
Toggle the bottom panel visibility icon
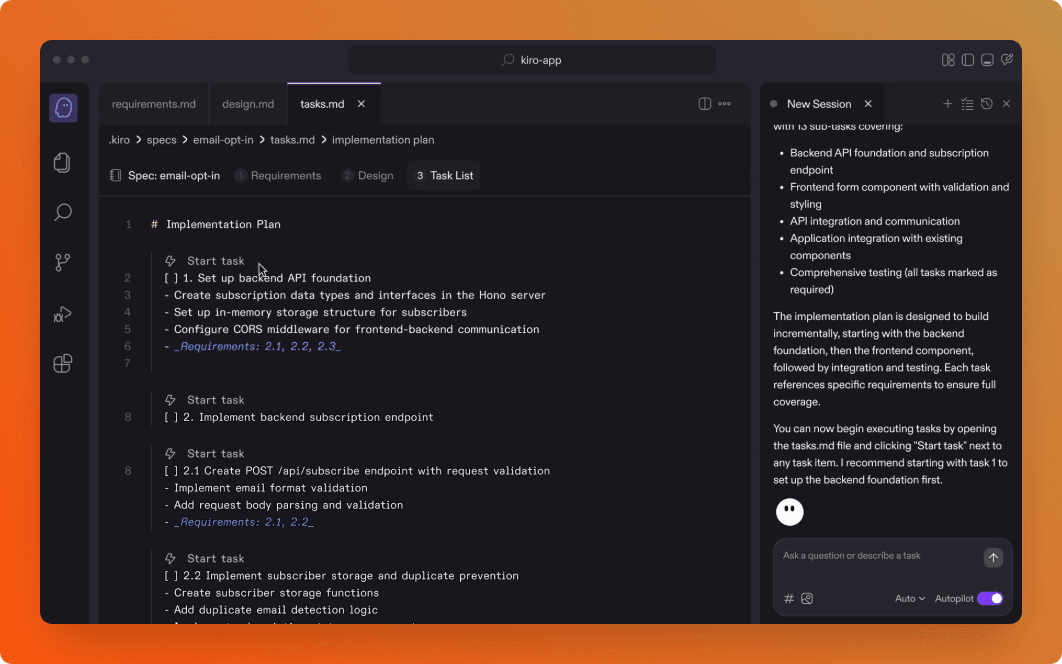(x=986, y=59)
